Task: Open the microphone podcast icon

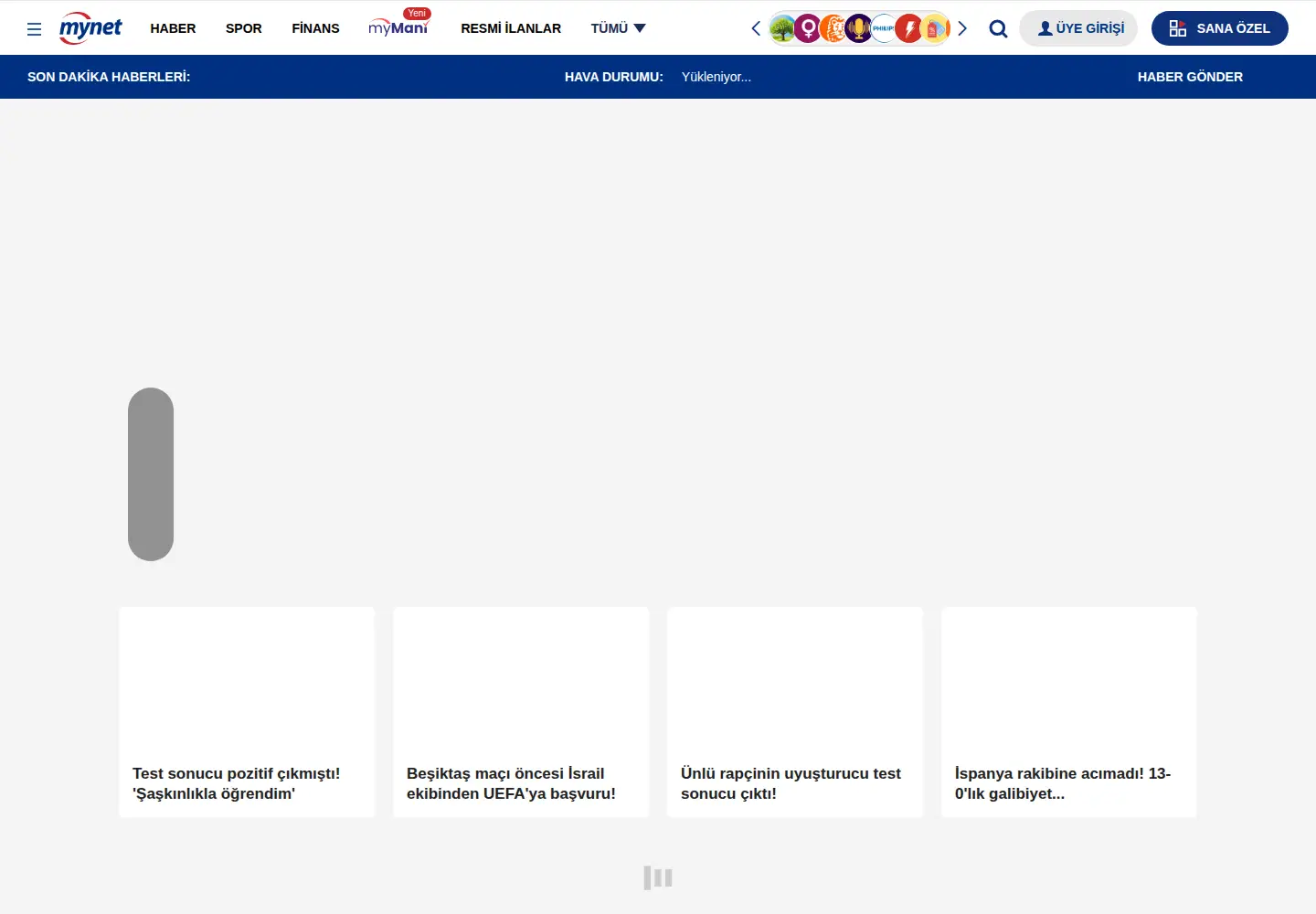Action: tap(858, 28)
